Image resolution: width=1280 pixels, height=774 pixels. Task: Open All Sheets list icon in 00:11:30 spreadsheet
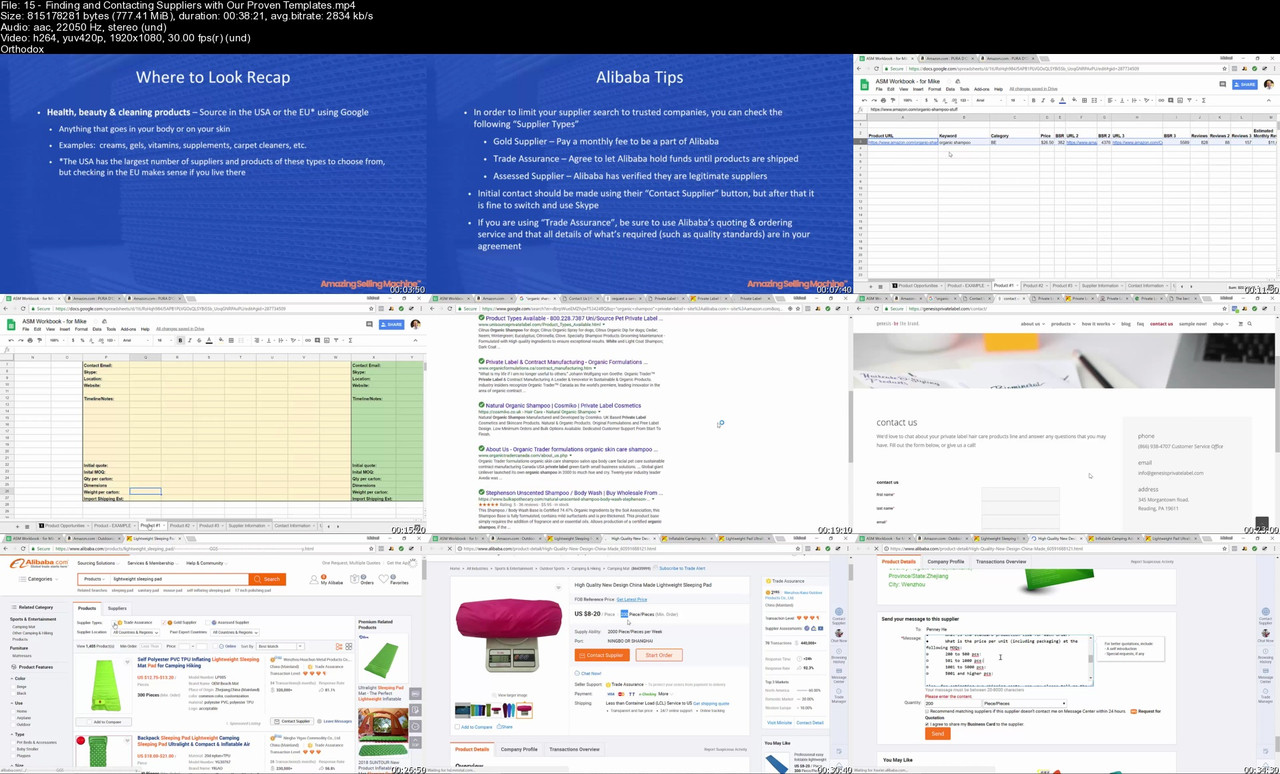pyautogui.click(x=880, y=286)
